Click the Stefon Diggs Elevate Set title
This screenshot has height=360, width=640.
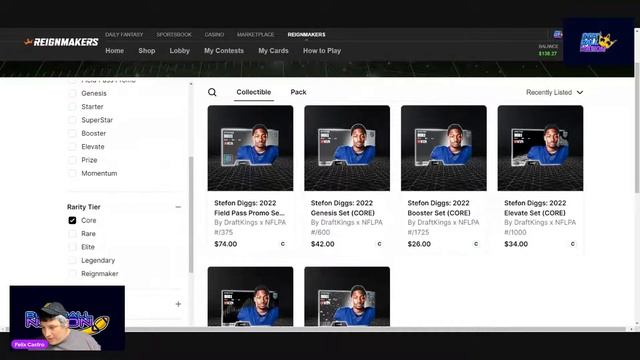click(x=535, y=208)
